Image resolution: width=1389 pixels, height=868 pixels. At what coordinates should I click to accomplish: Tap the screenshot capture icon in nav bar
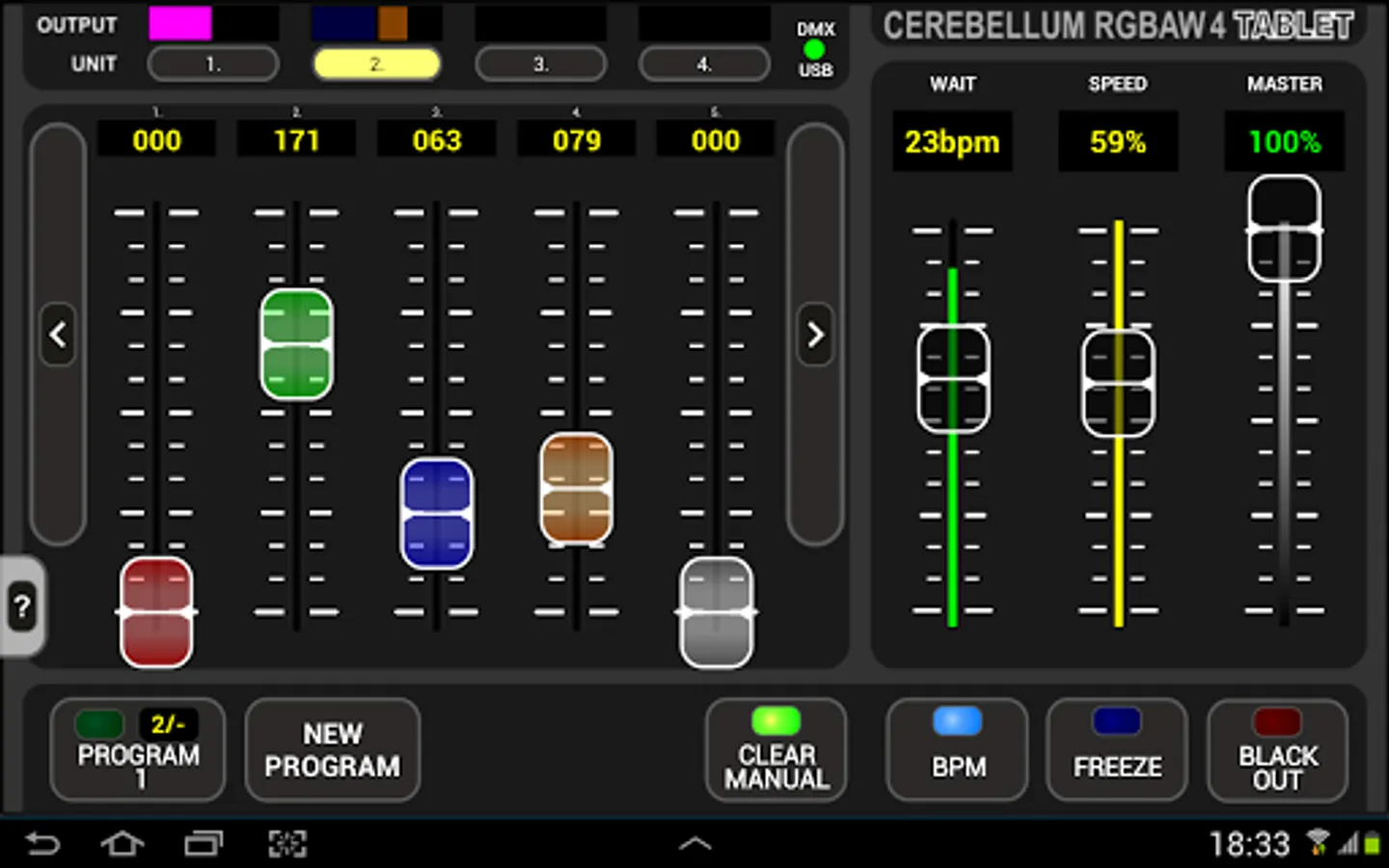pos(287,845)
